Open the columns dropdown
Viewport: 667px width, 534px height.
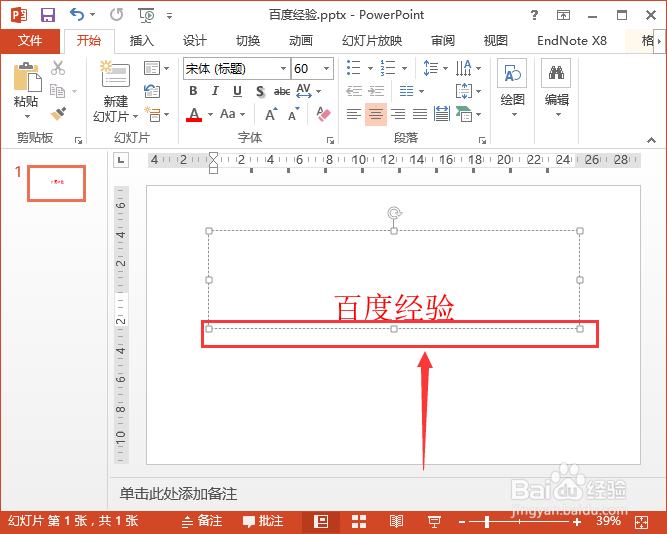click(x=411, y=91)
